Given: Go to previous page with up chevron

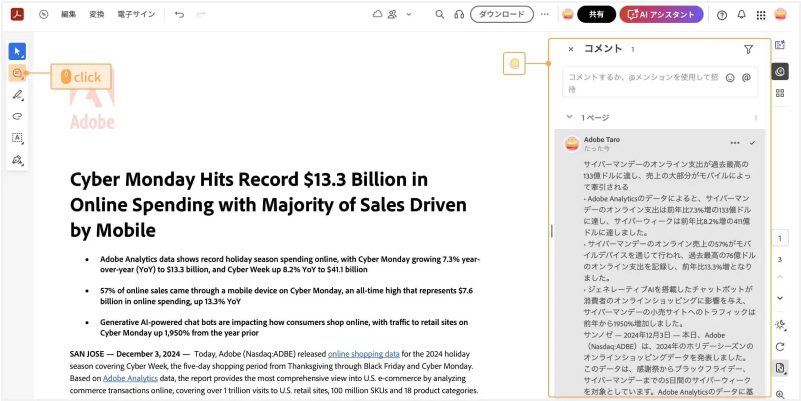Looking at the screenshot, I should coord(780,276).
